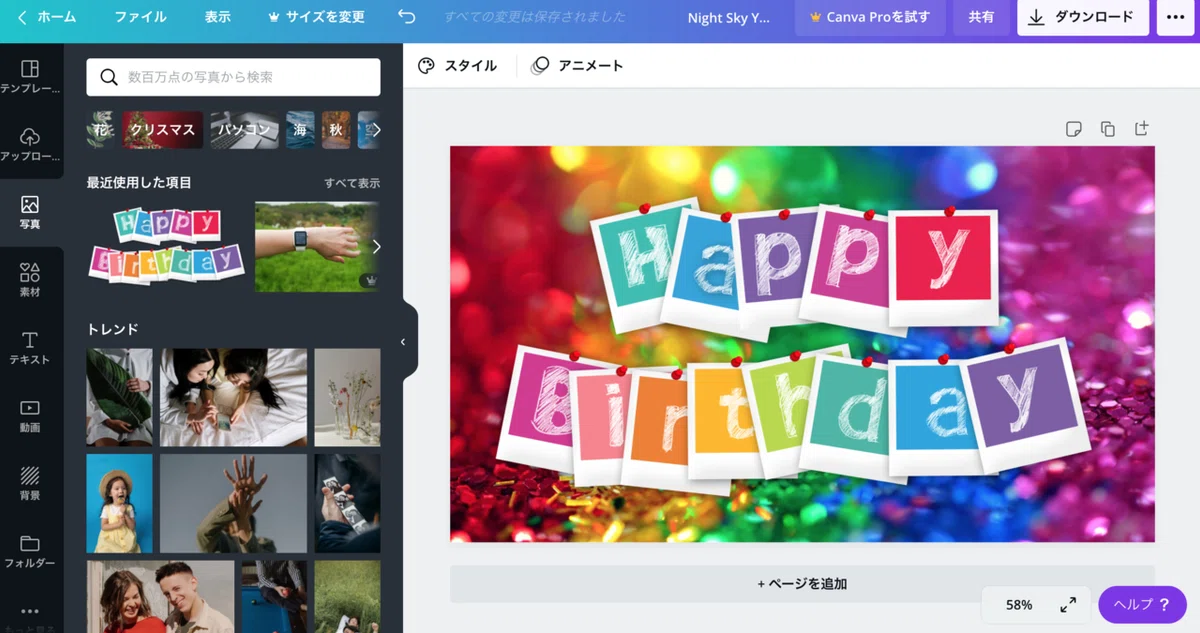This screenshot has height=633, width=1200.
Task: Click the photo search input field
Action: click(x=233, y=77)
